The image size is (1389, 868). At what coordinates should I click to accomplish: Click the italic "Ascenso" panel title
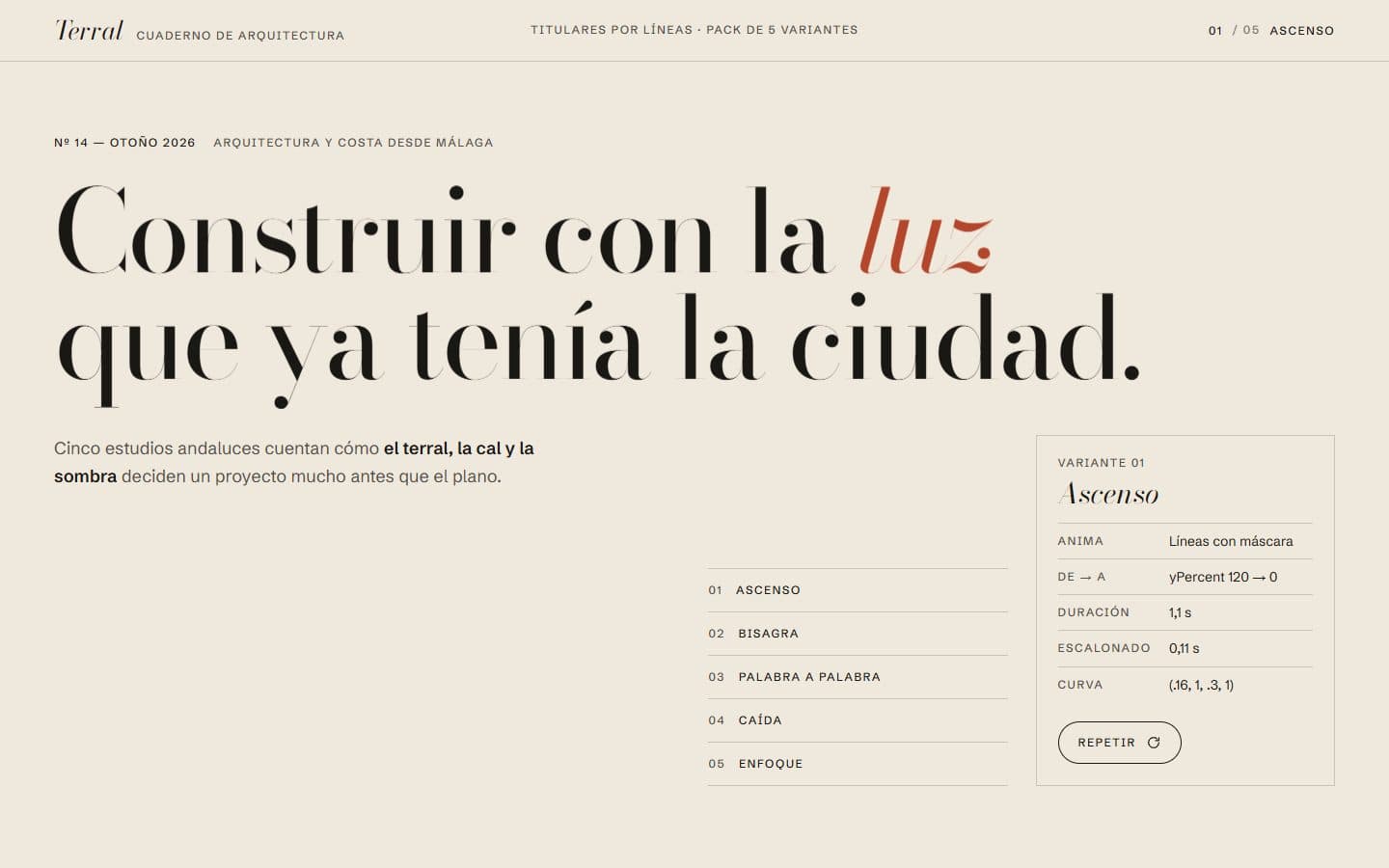point(1108,495)
